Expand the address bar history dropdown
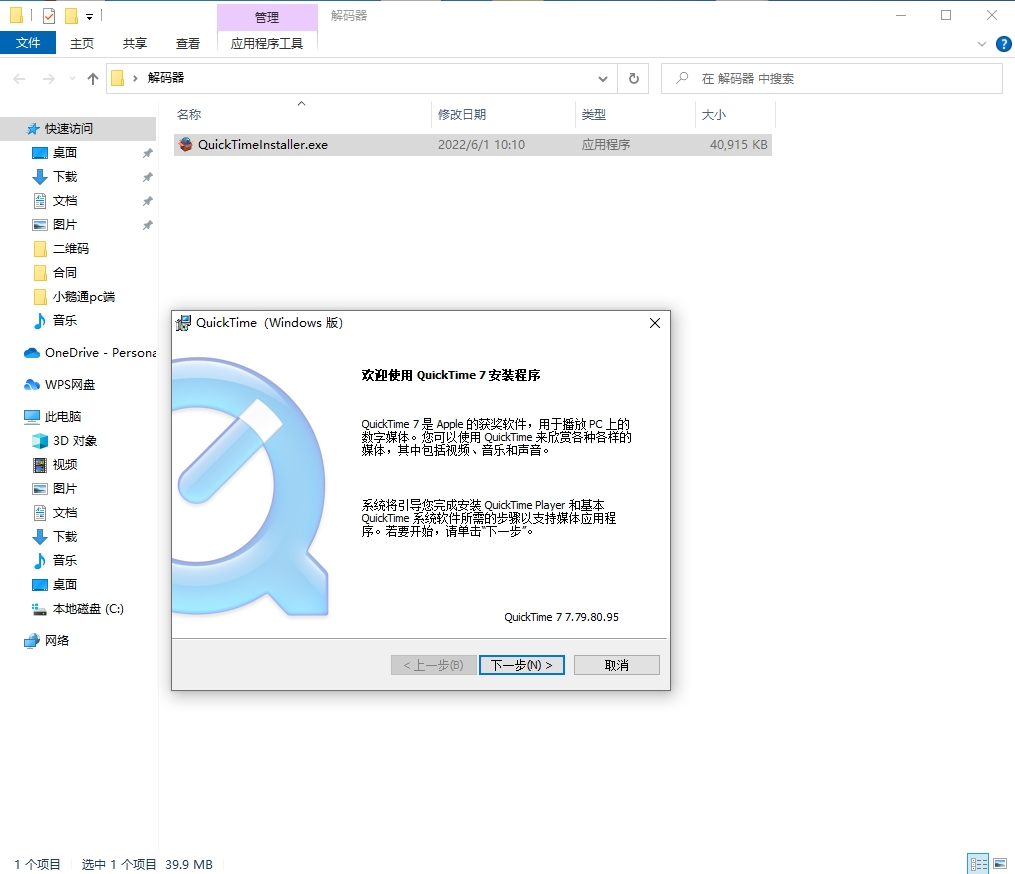 [x=603, y=79]
